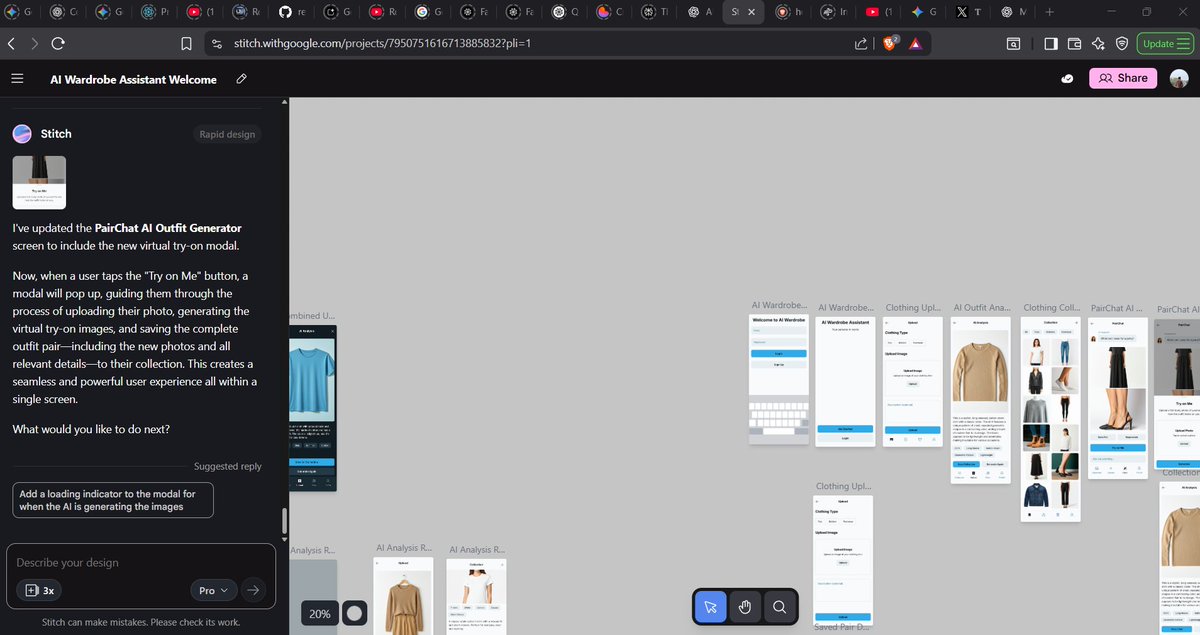Open Brave Shields lion icon
This screenshot has height=635, width=1200.
[890, 43]
